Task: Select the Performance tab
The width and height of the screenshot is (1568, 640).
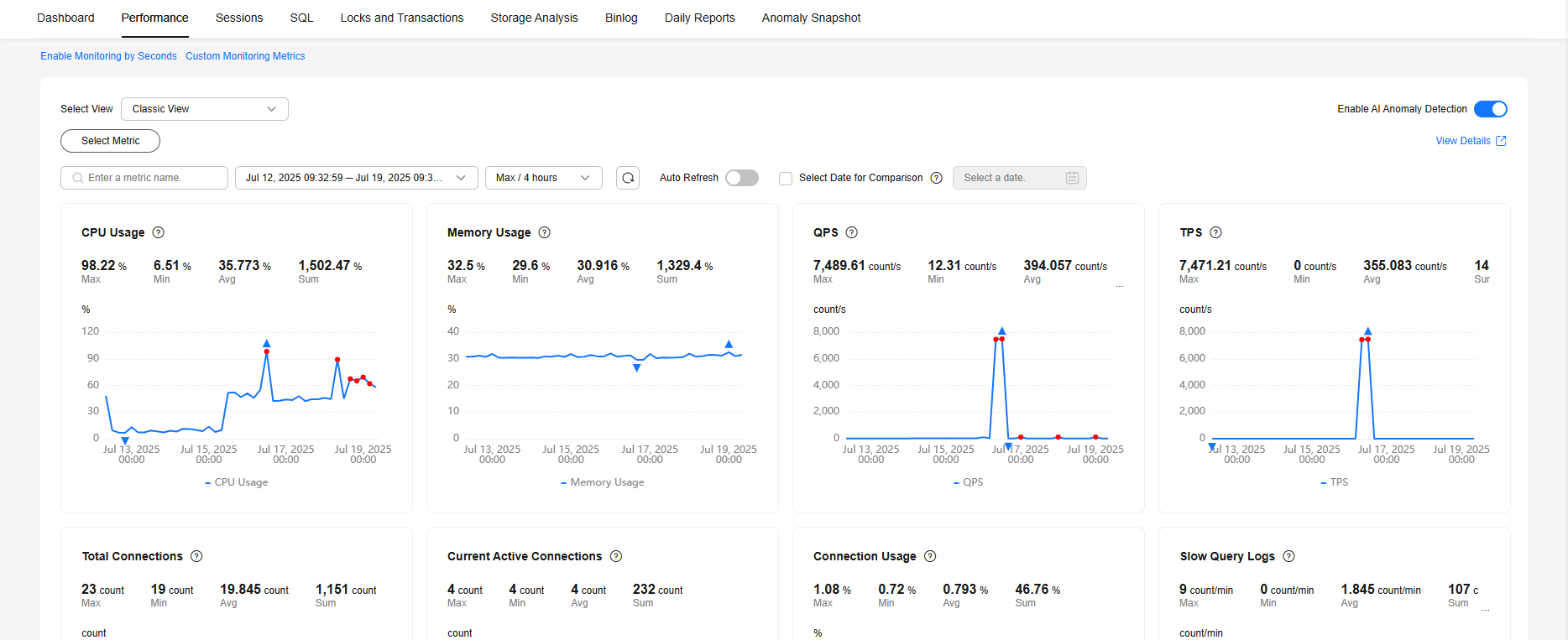Action: click(155, 18)
